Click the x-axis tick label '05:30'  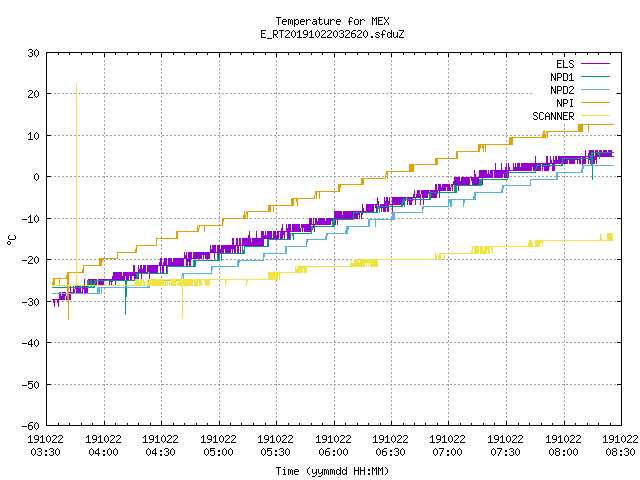tap(276, 452)
